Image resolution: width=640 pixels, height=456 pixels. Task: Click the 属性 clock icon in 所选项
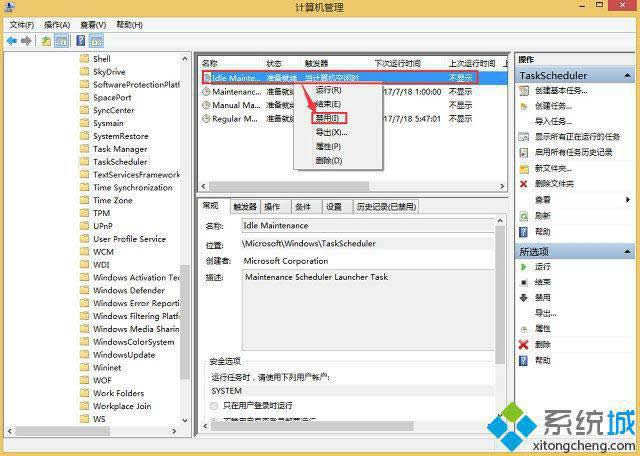524,329
